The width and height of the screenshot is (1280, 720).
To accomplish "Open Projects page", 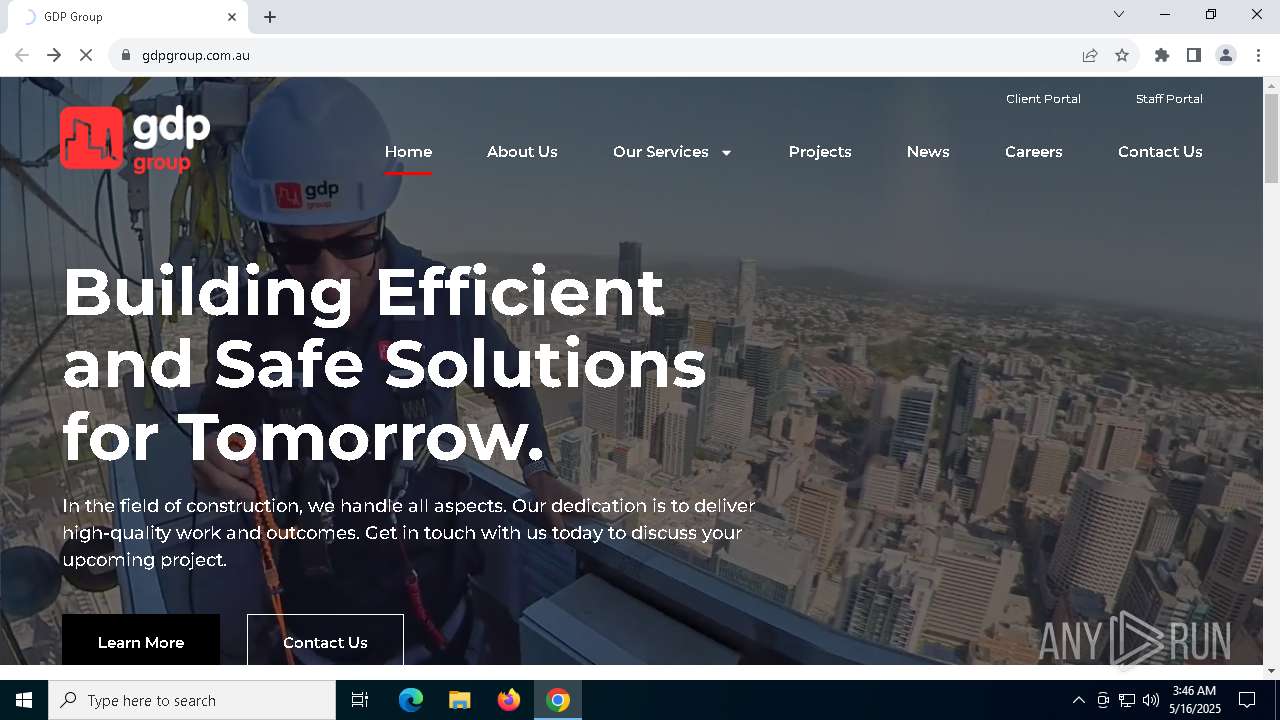I will click(820, 152).
